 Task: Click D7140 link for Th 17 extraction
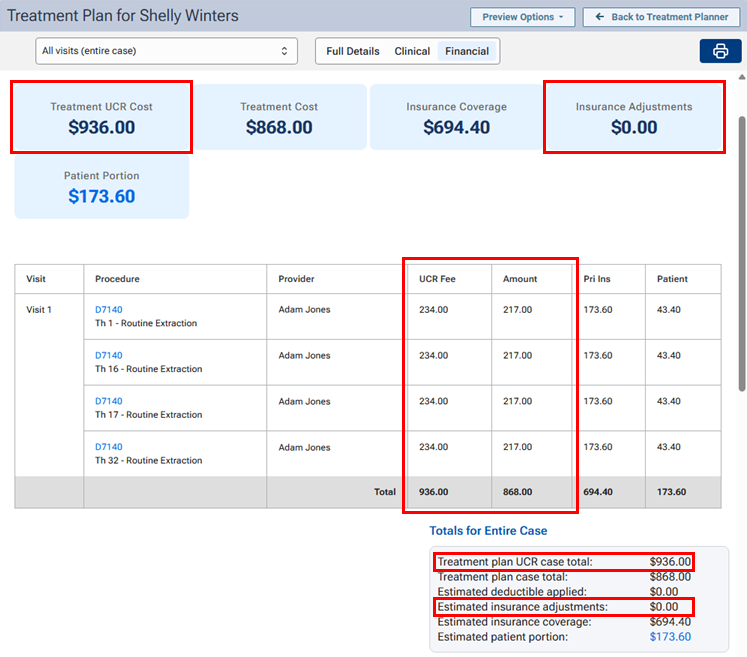tap(108, 402)
